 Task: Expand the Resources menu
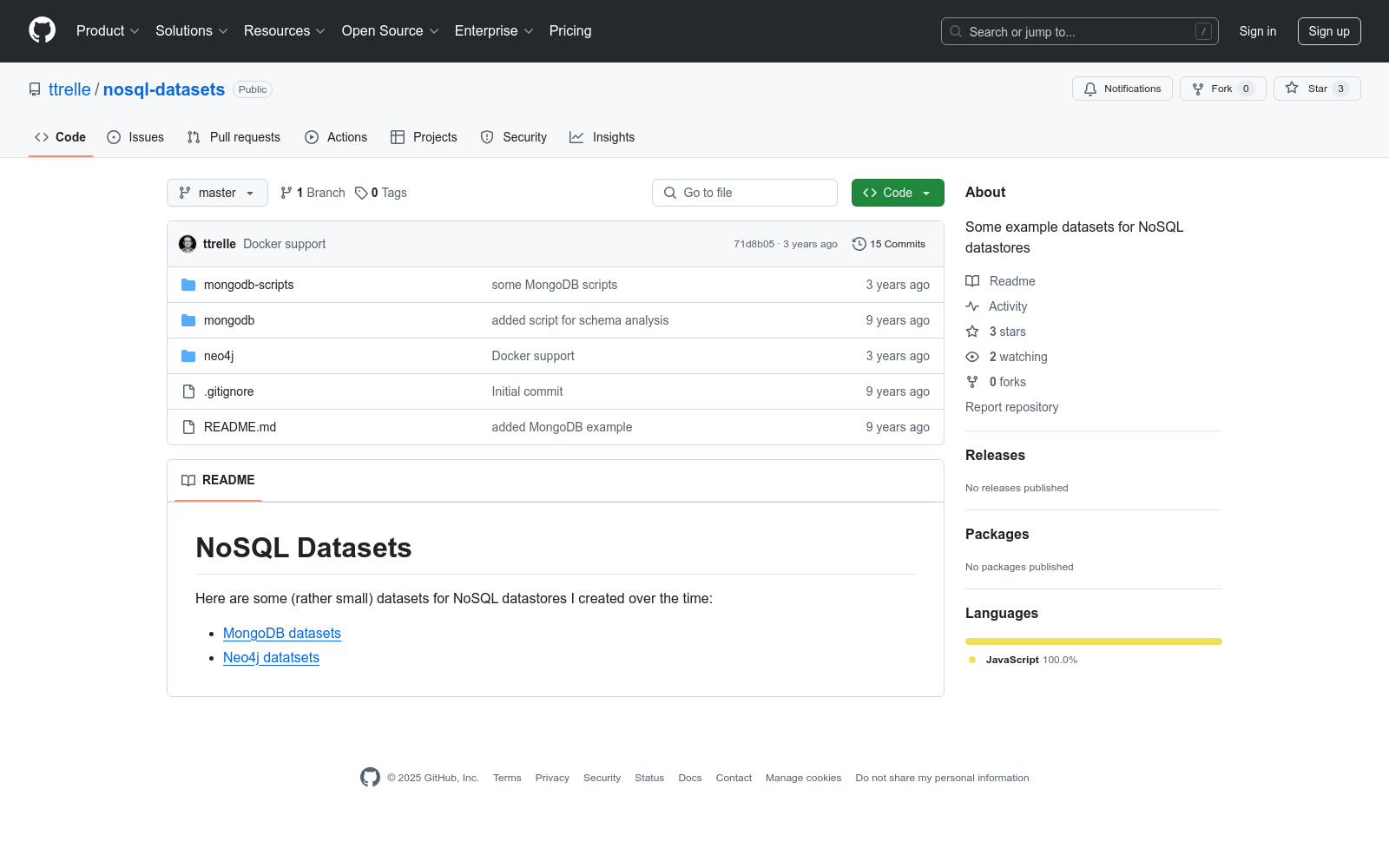[x=285, y=31]
